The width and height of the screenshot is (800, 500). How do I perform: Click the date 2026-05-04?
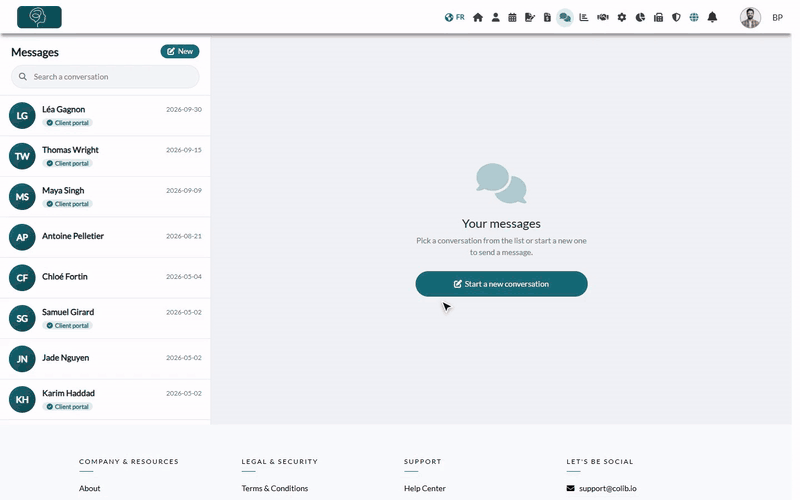[x=184, y=277]
